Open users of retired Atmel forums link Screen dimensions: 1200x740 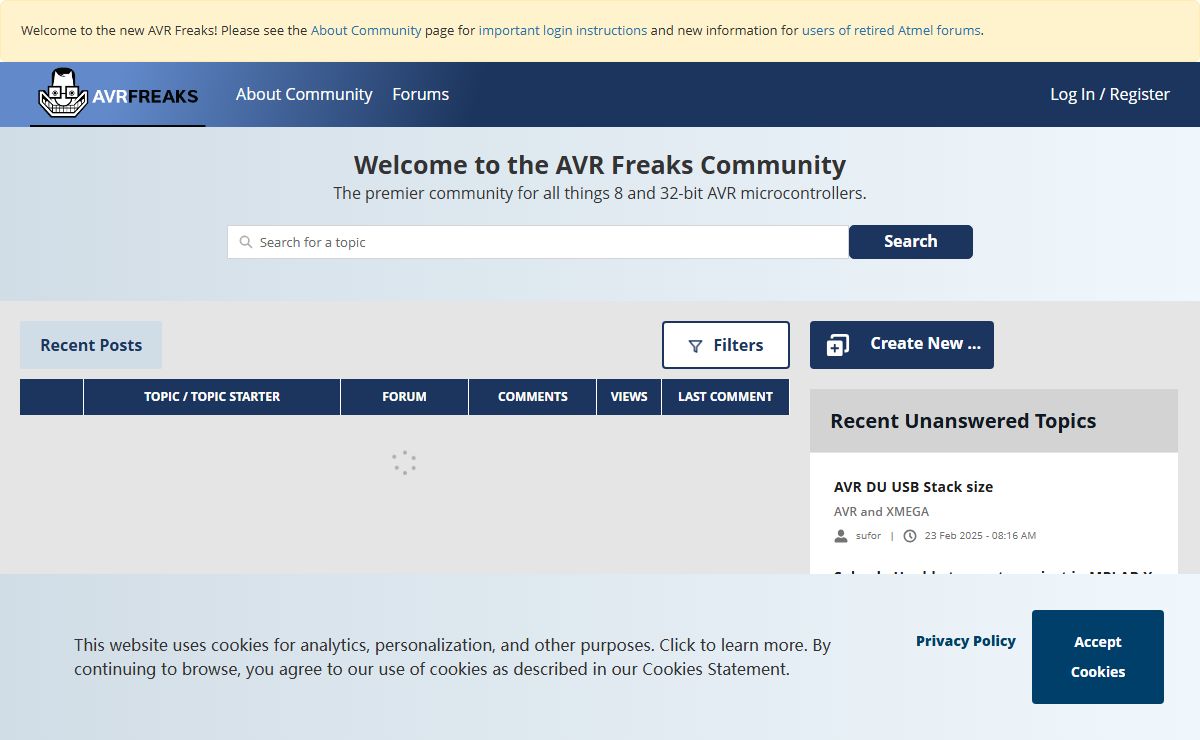point(891,30)
